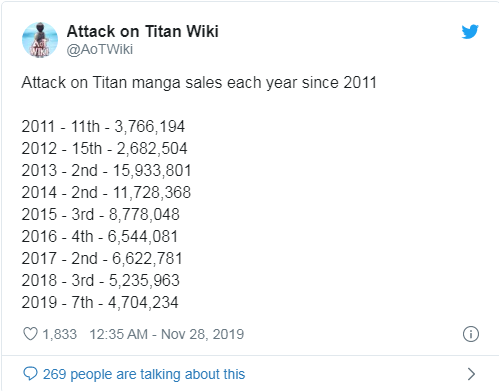Open the Attack on Titan Wiki display name

click(143, 31)
